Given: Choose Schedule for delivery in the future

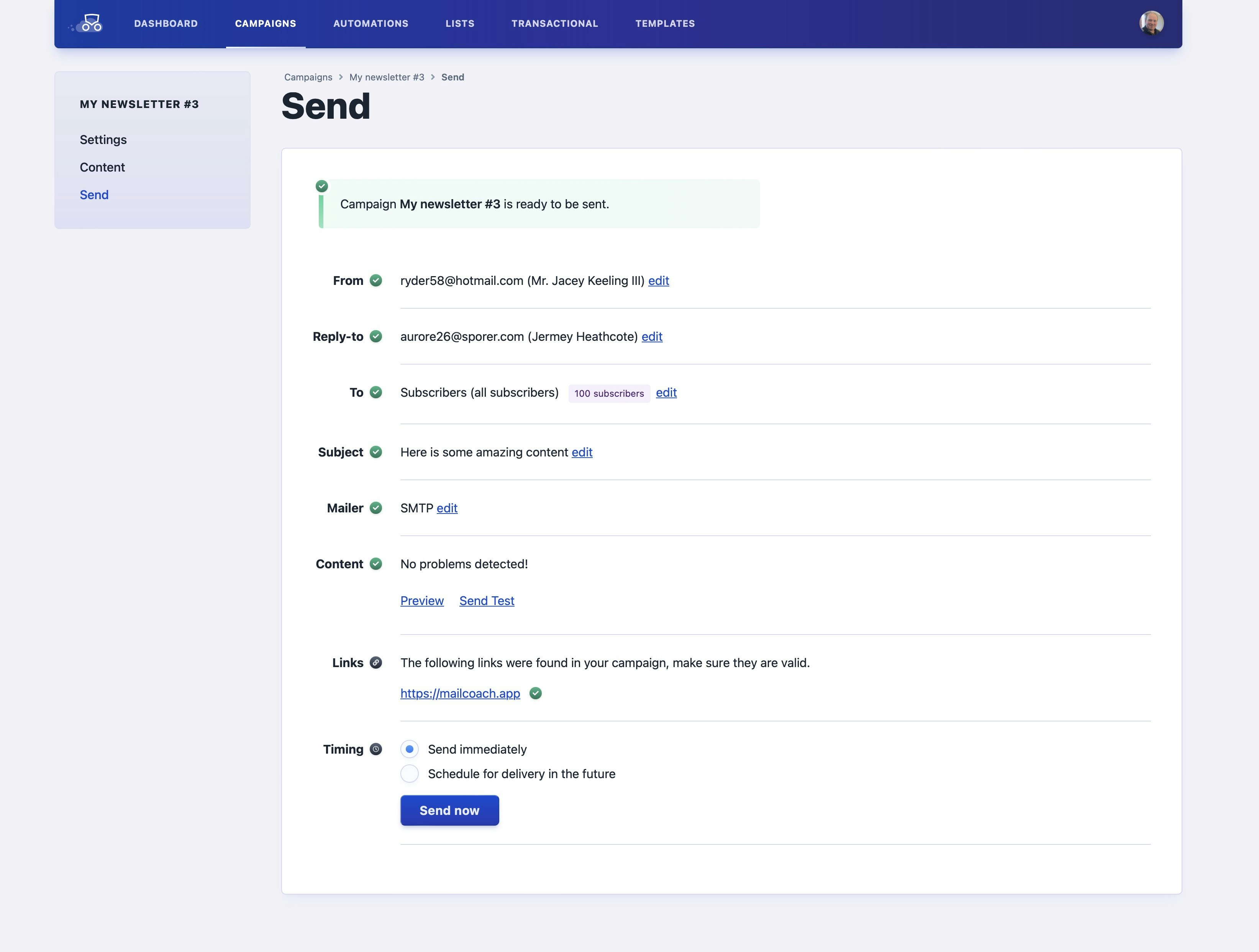Looking at the screenshot, I should [409, 774].
